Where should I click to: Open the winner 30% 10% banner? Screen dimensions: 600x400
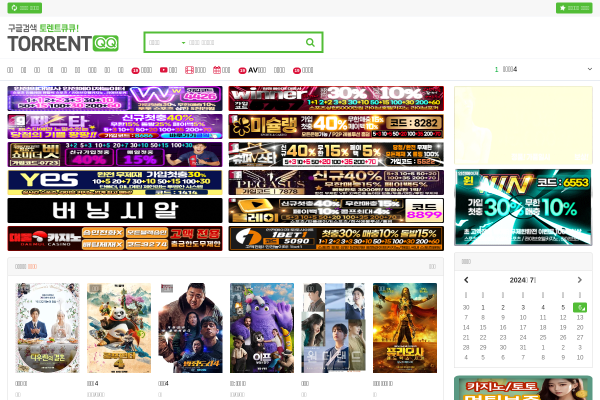point(336,98)
